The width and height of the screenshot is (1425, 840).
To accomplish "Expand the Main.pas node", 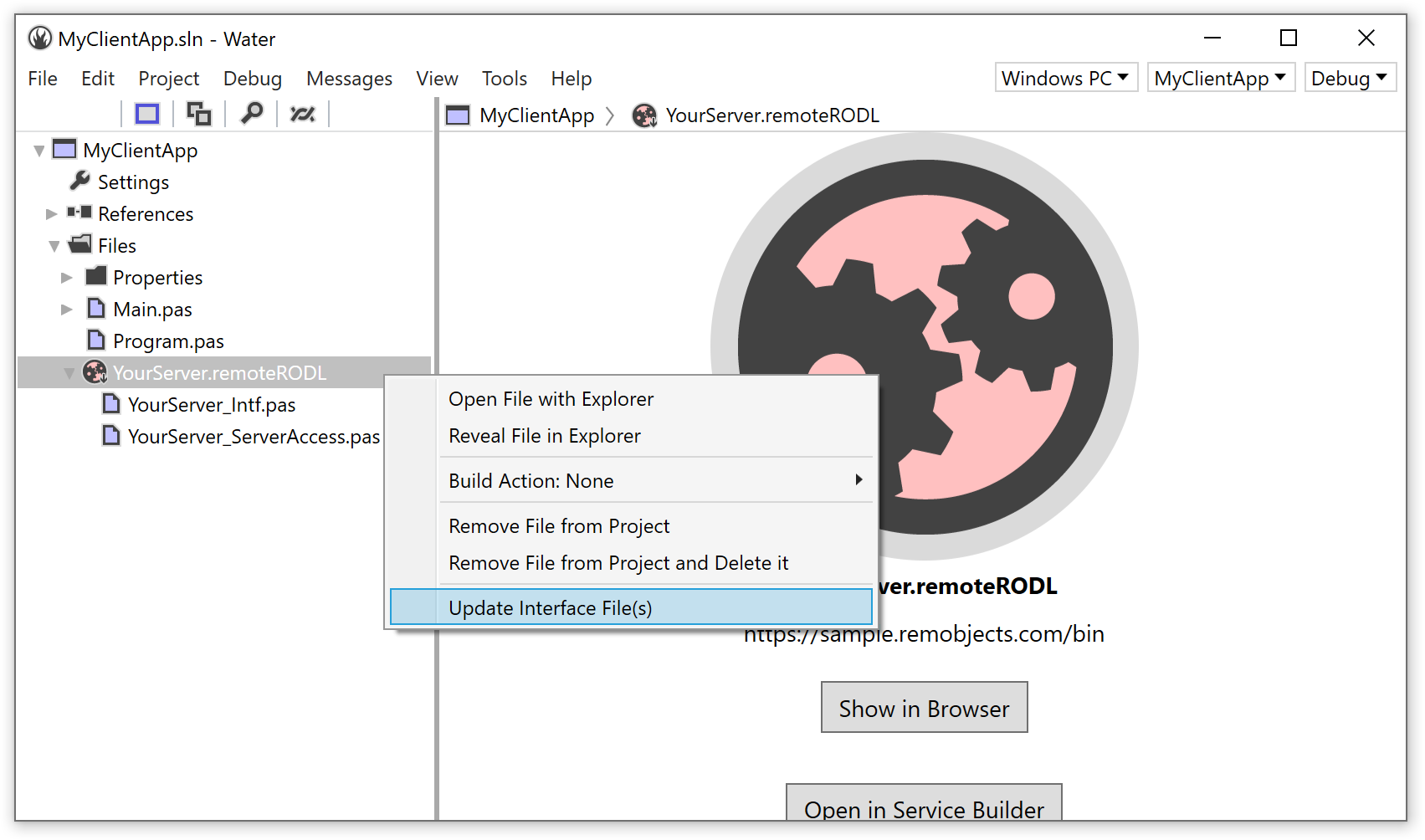I will point(67,310).
